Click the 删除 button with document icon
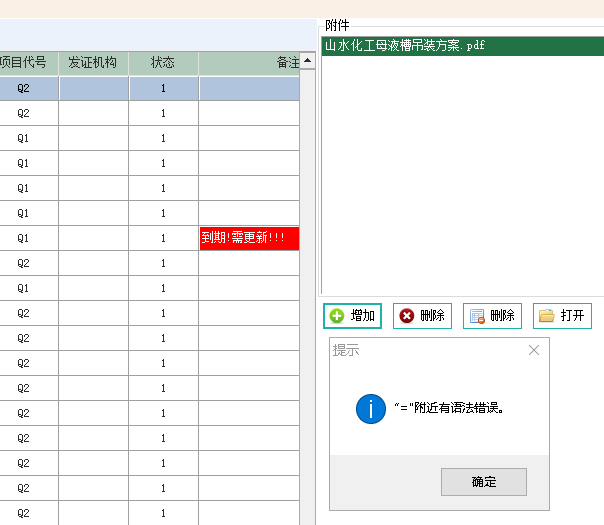This screenshot has width=604, height=525. (x=492, y=316)
